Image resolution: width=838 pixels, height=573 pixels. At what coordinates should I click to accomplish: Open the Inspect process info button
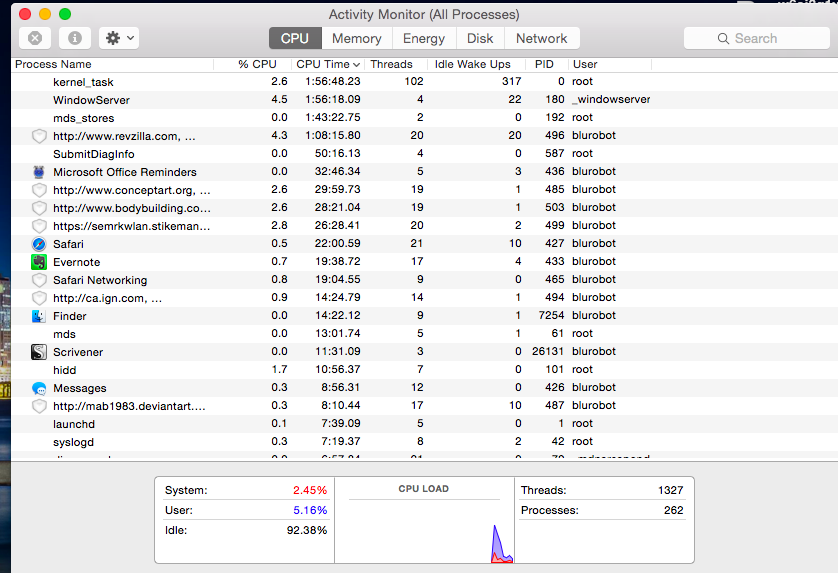tap(75, 38)
